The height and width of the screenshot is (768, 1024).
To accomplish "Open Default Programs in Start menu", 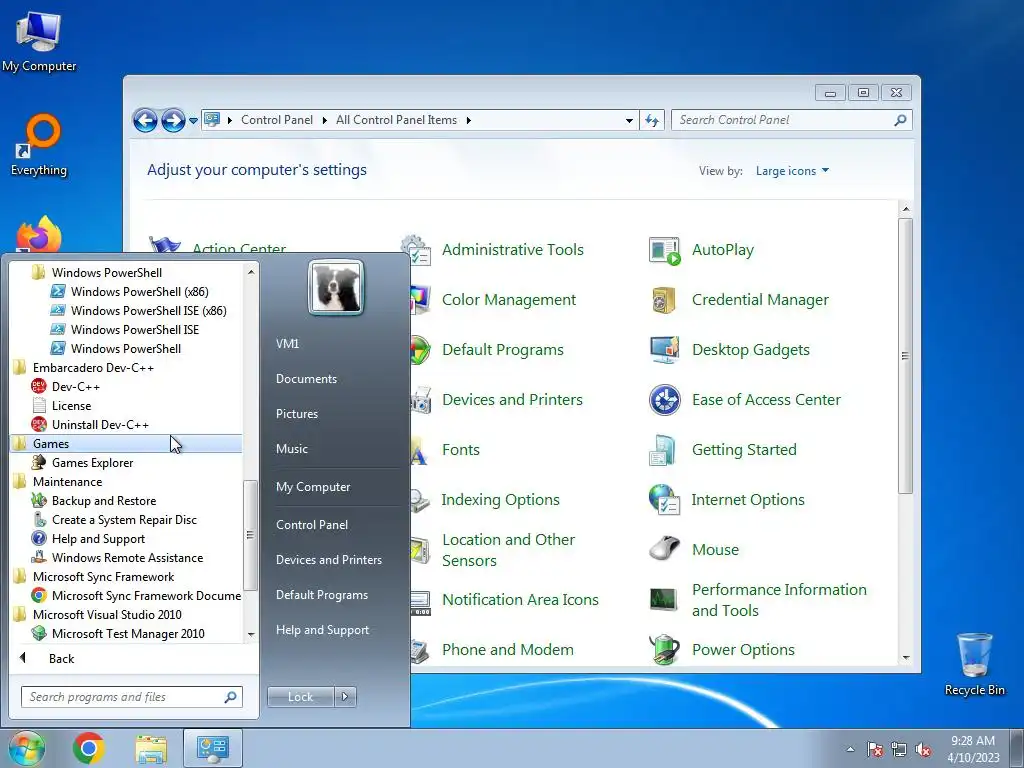I will pos(321,595).
